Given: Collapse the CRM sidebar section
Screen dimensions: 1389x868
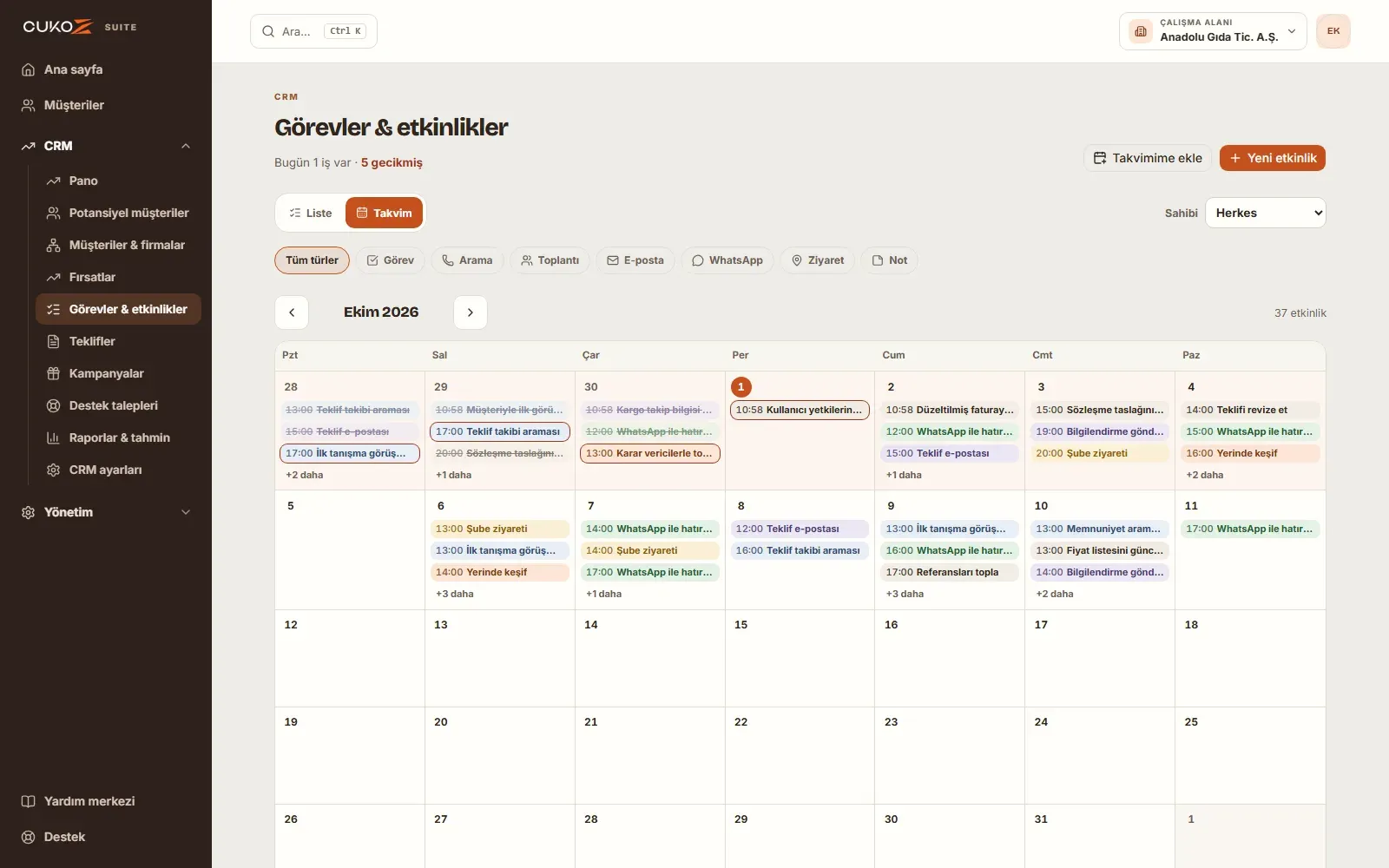Looking at the screenshot, I should click(x=105, y=146).
